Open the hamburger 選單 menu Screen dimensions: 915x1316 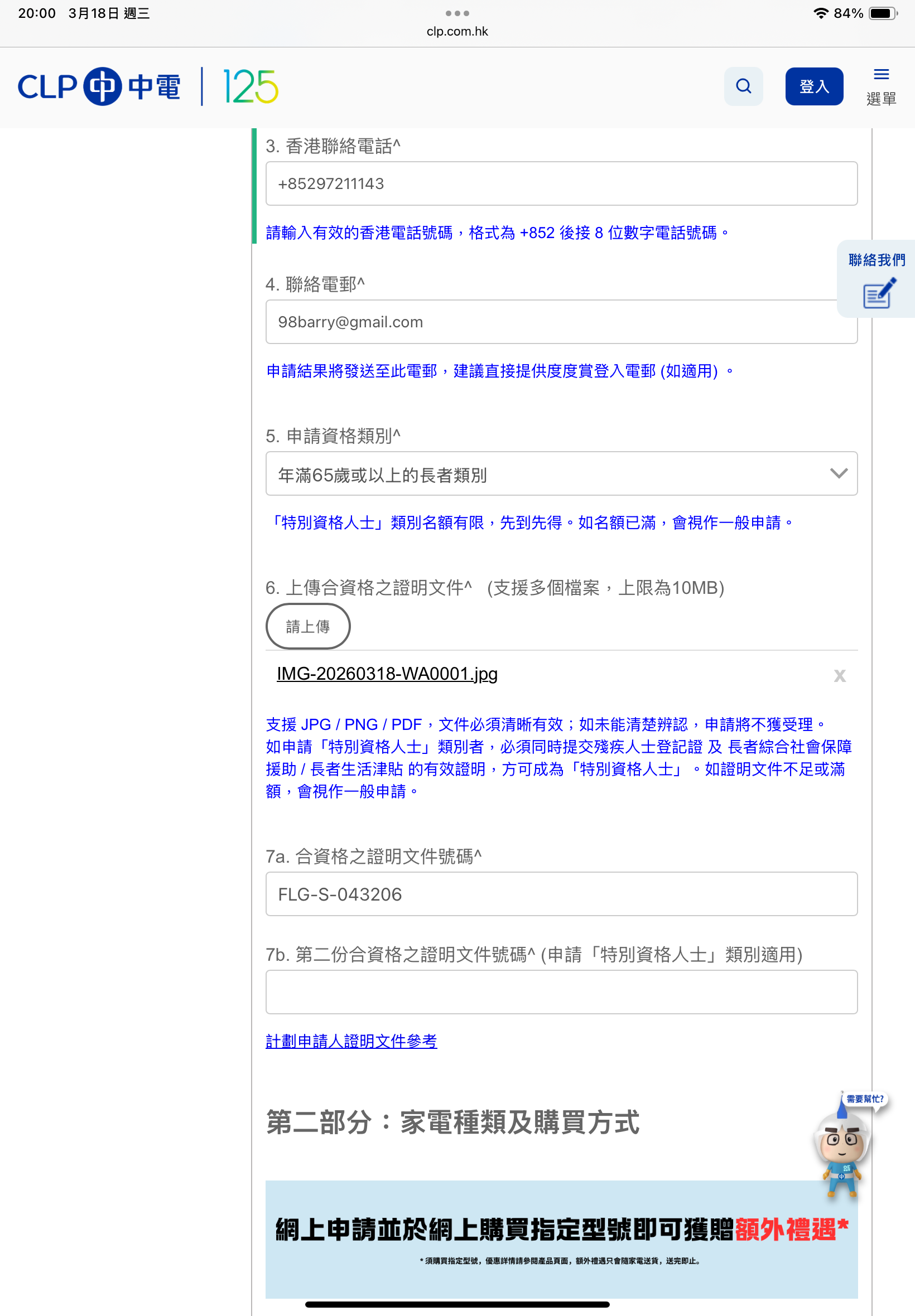pos(880,86)
